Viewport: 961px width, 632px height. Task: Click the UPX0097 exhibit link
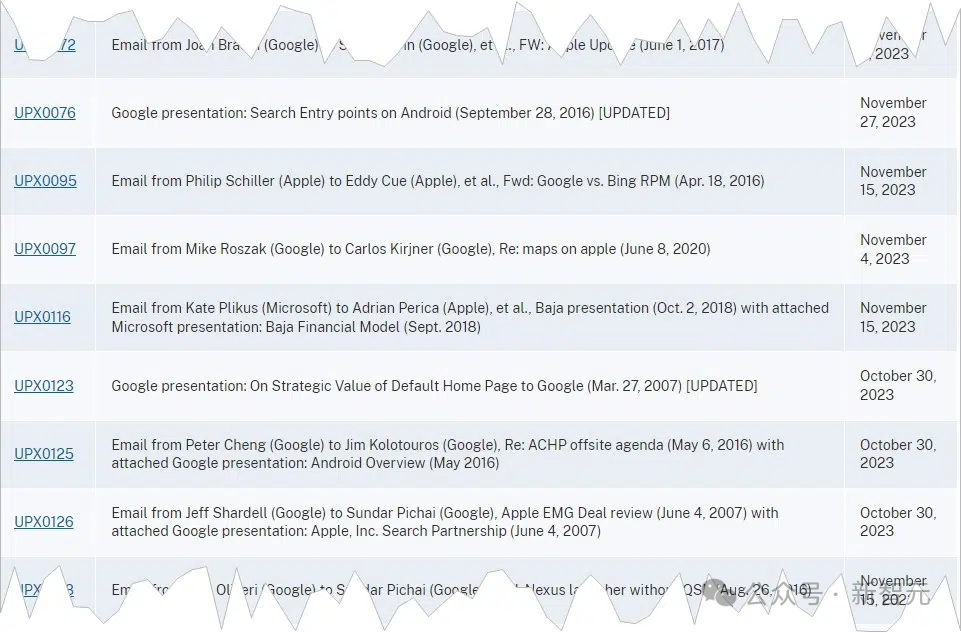point(45,249)
